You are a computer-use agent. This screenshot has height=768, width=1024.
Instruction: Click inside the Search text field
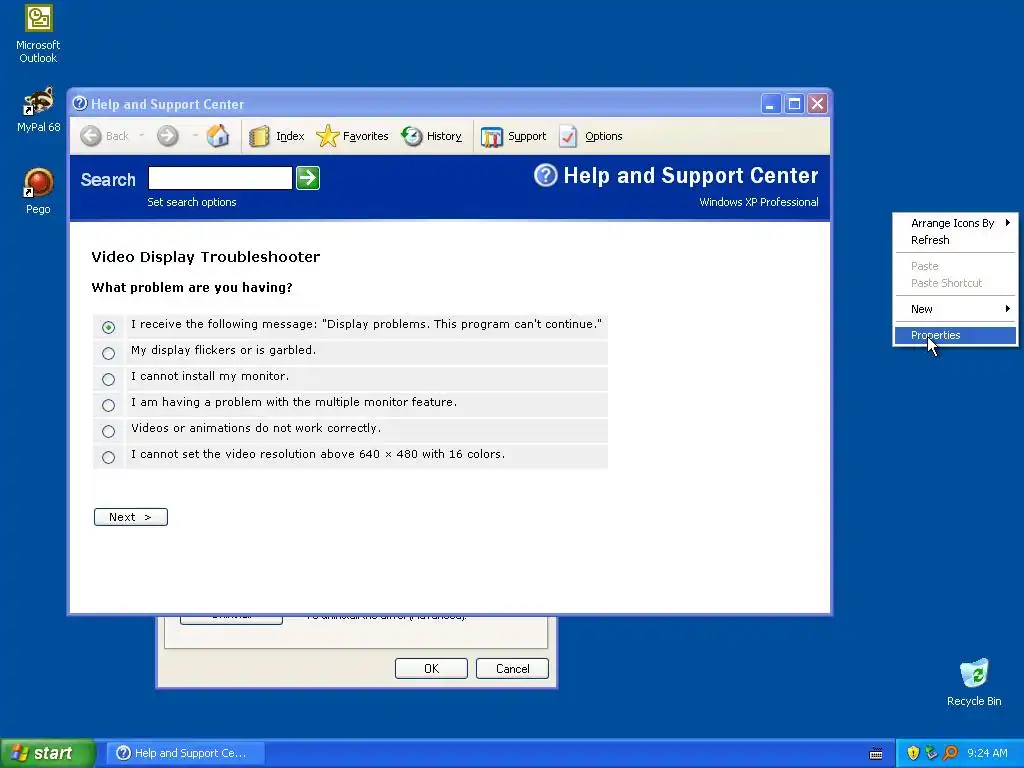pyautogui.click(x=220, y=178)
